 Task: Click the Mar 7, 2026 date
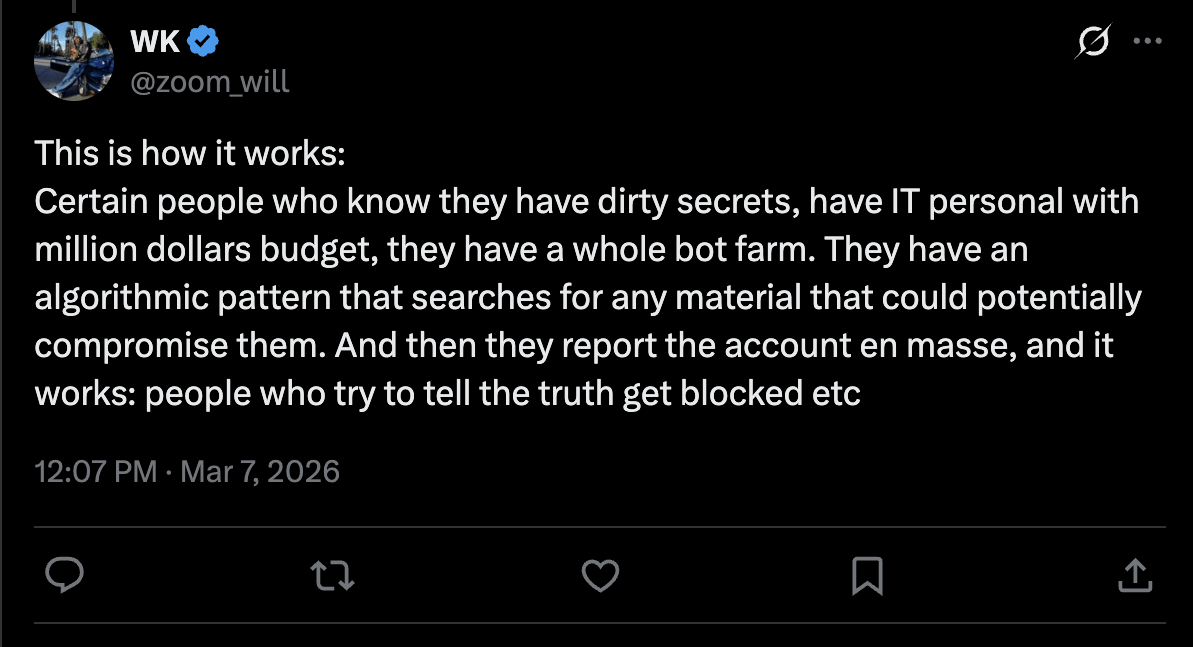[260, 471]
